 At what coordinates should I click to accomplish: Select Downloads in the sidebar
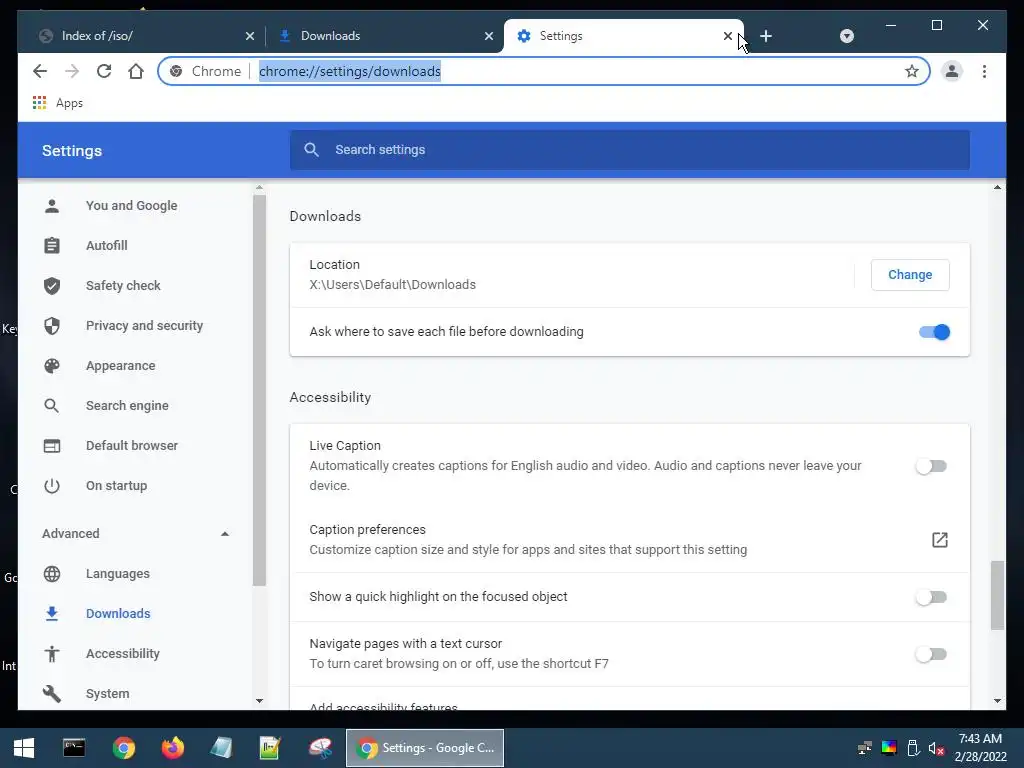(x=118, y=614)
